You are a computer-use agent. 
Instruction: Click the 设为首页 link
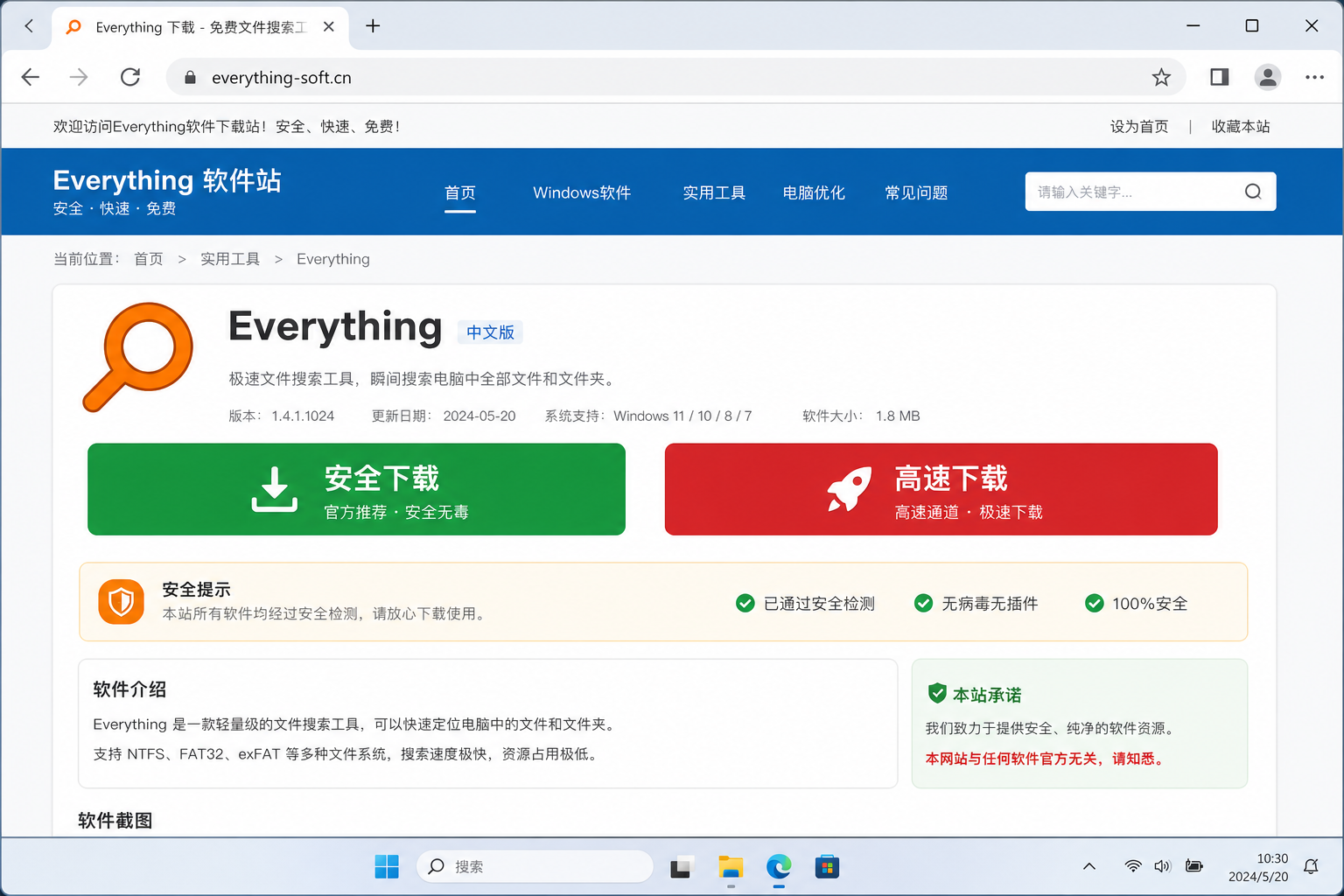(x=1139, y=127)
